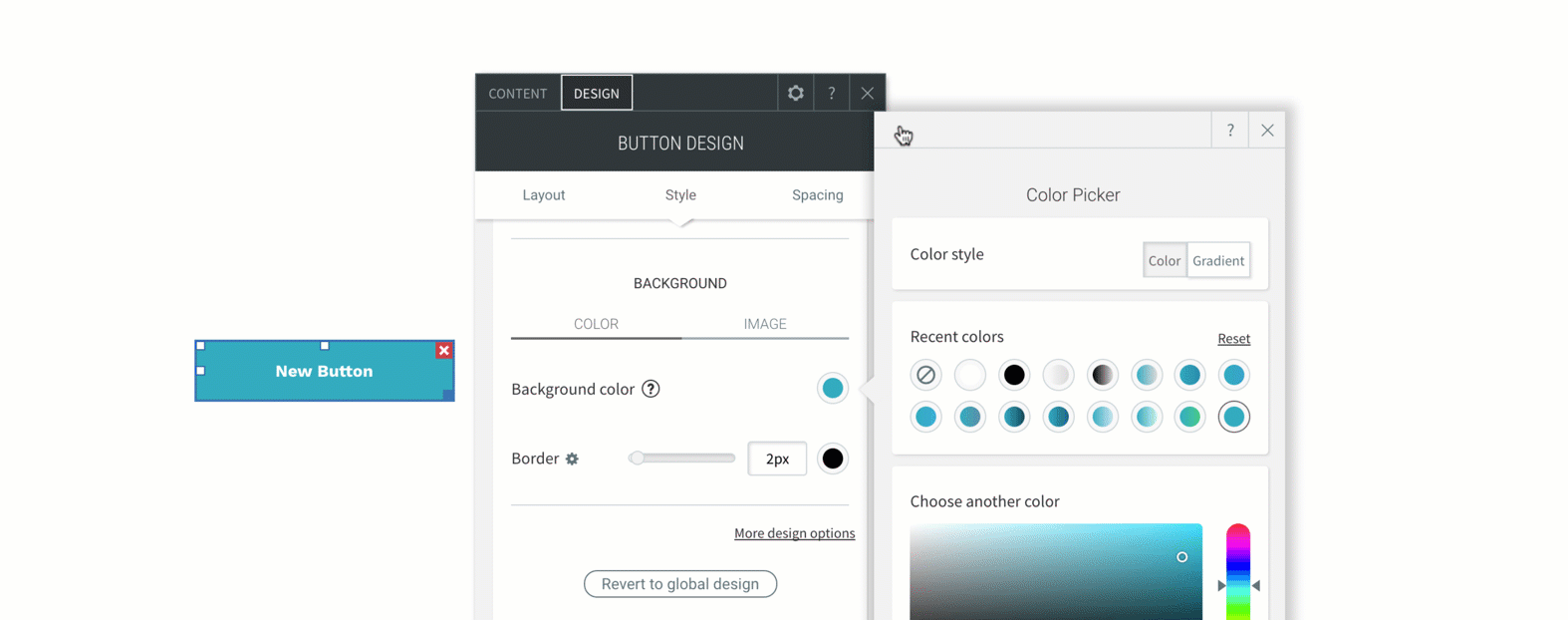Select the black recent color swatch

(x=1014, y=375)
